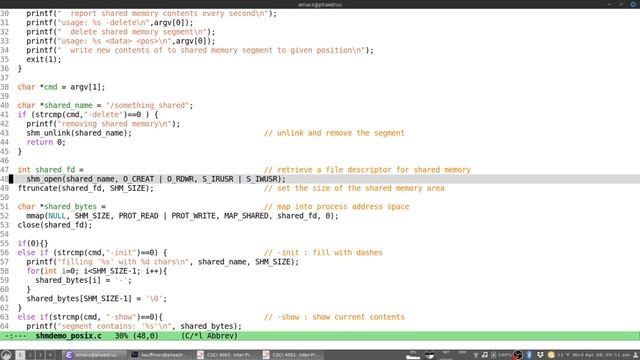Click the for loop on line 58
The width and height of the screenshot is (640, 360).
coord(97,271)
